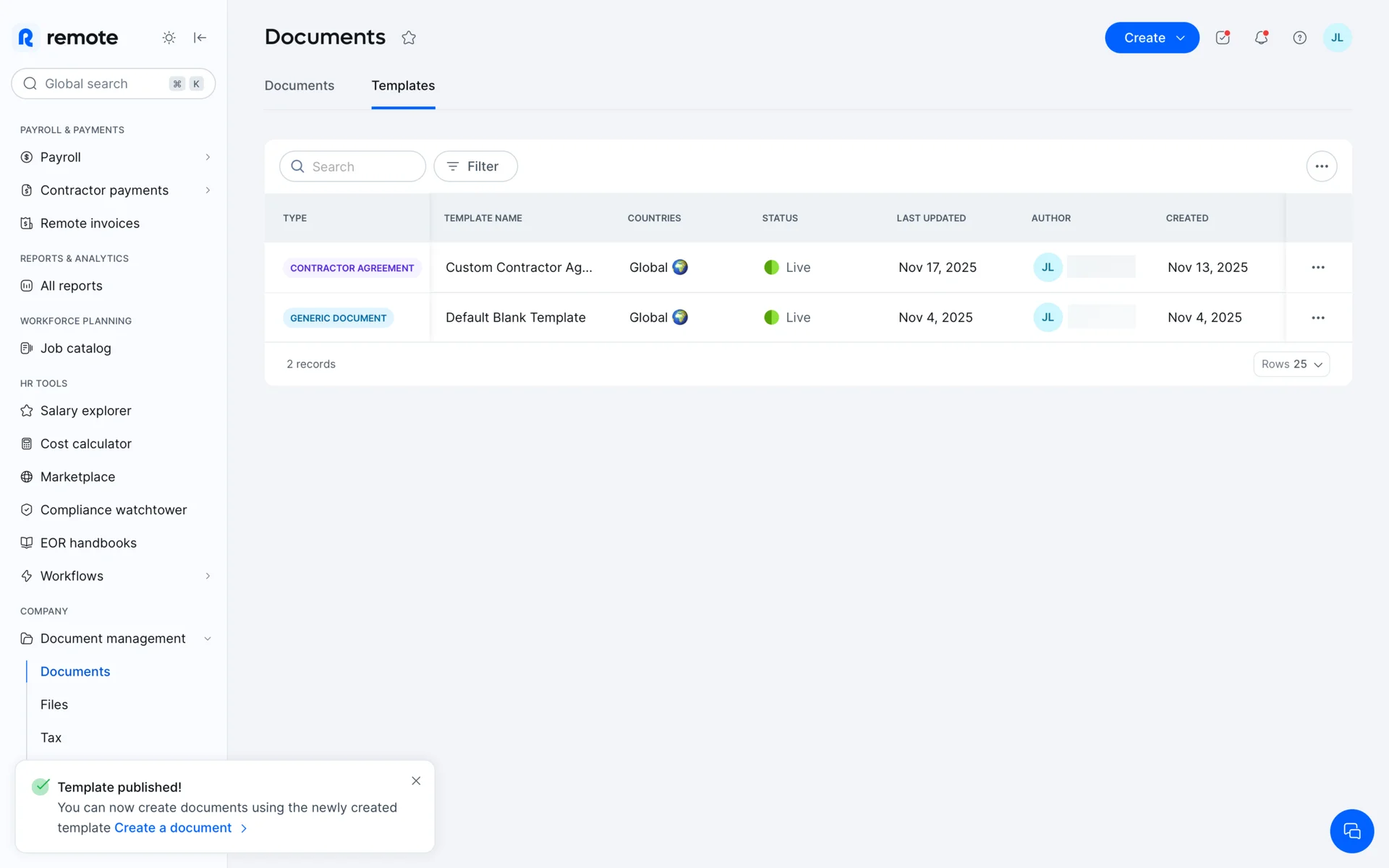Follow the Create a document link

[174, 827]
